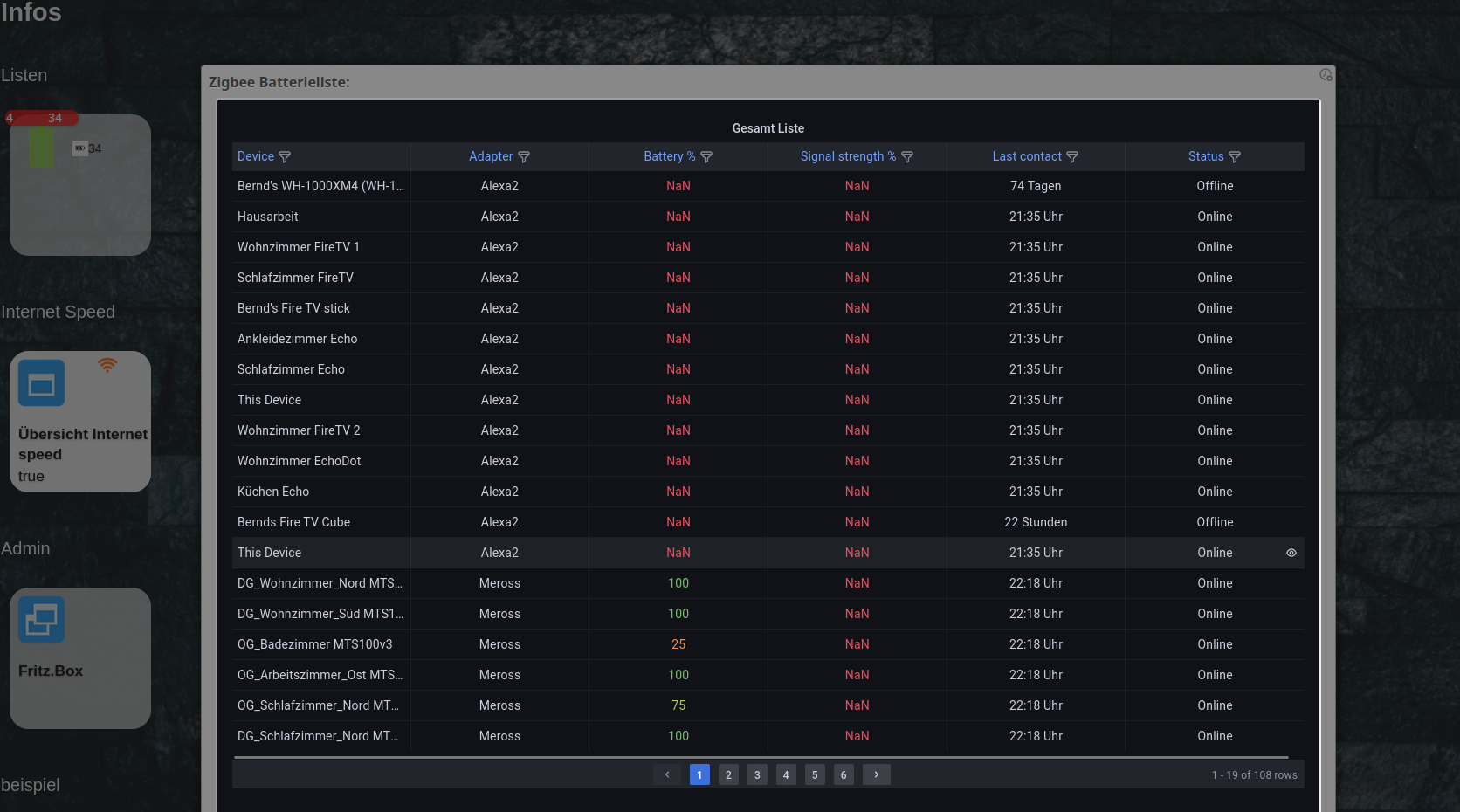Select the Hausarbeit device row
The height and width of the screenshot is (812, 1460).
pos(768,217)
